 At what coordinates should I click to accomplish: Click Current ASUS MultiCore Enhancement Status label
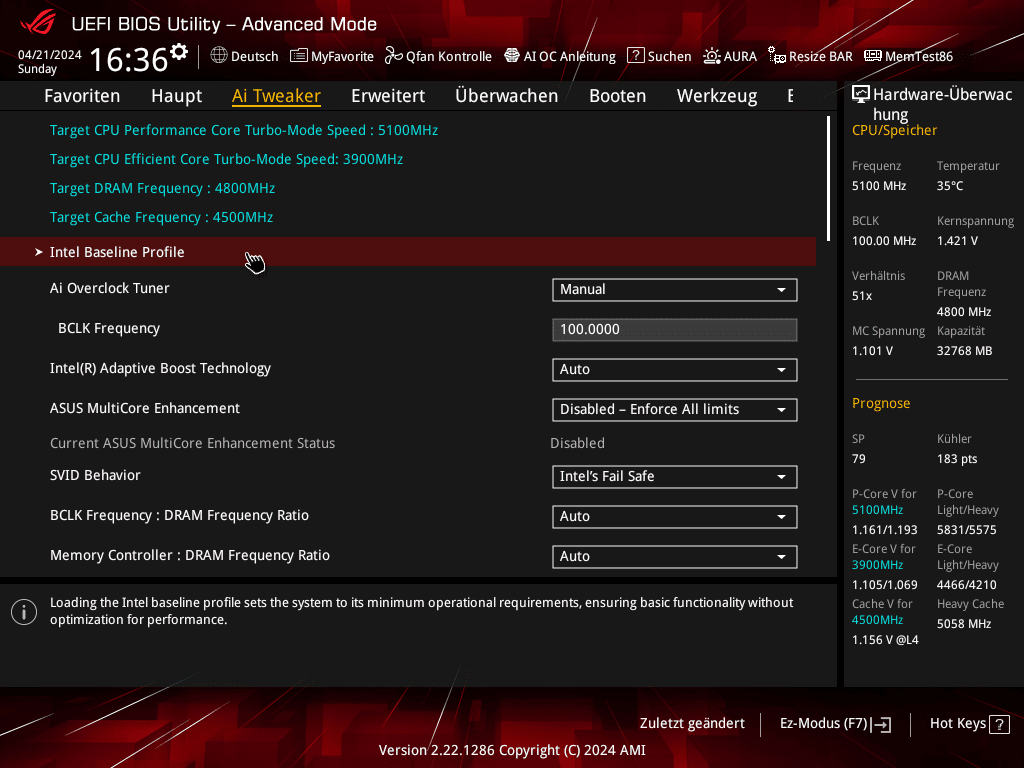193,443
